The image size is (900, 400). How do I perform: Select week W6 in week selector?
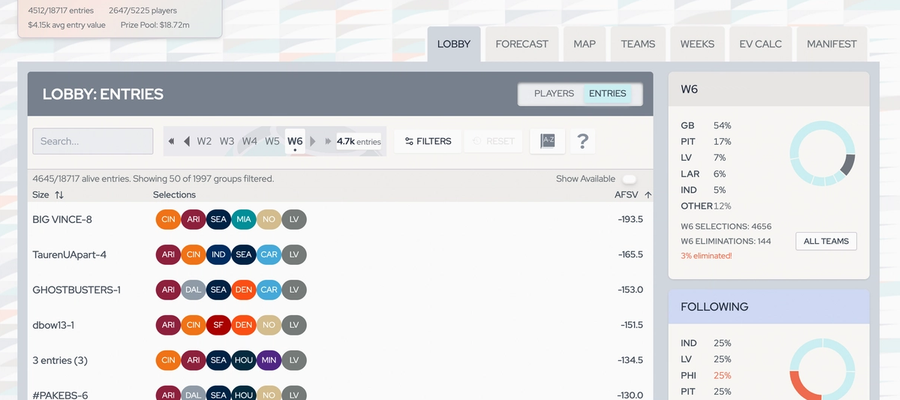295,141
